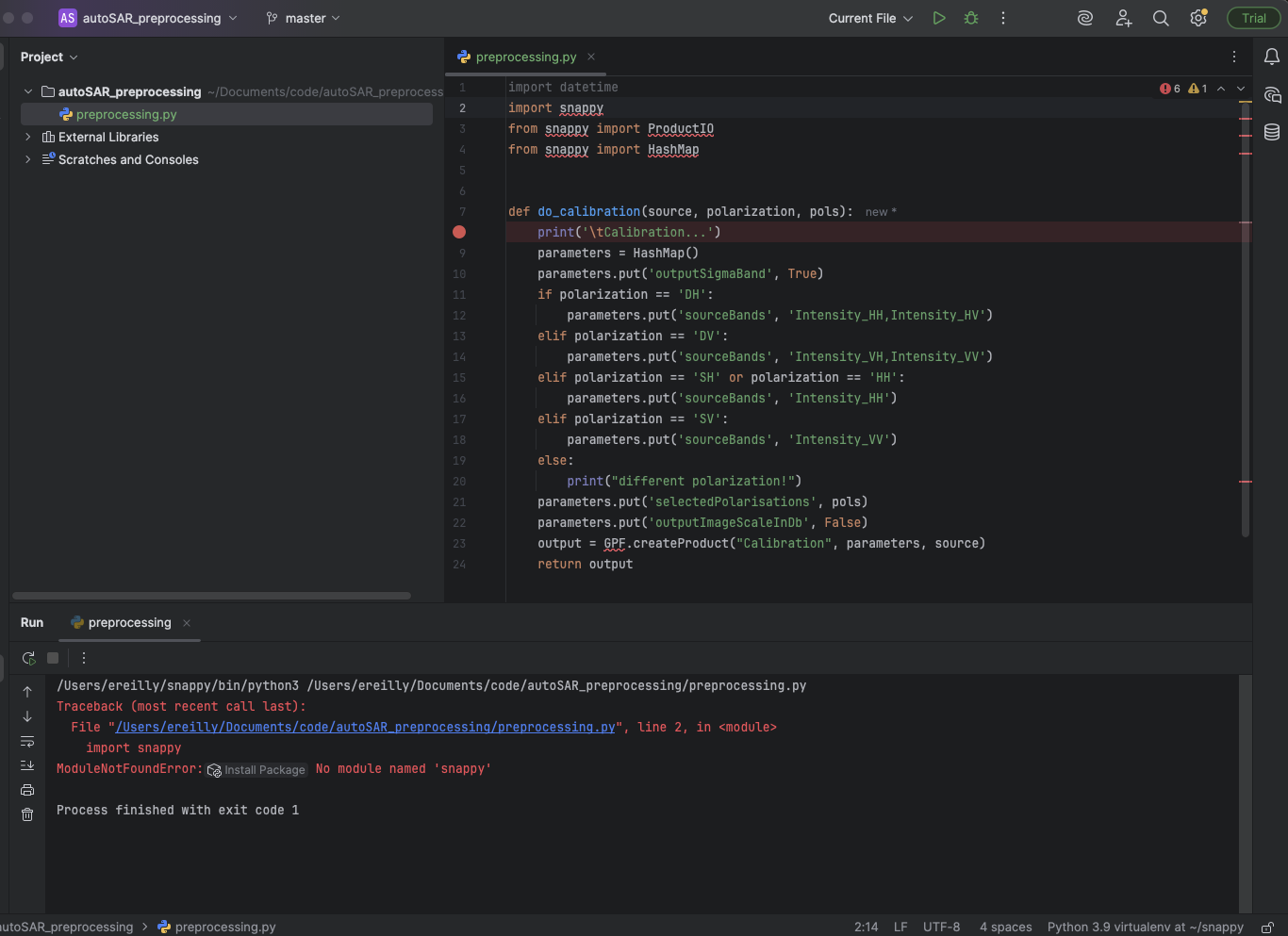Click the Install Package quick fix
Viewport: 1288px width, 936px height.
[x=256, y=769]
